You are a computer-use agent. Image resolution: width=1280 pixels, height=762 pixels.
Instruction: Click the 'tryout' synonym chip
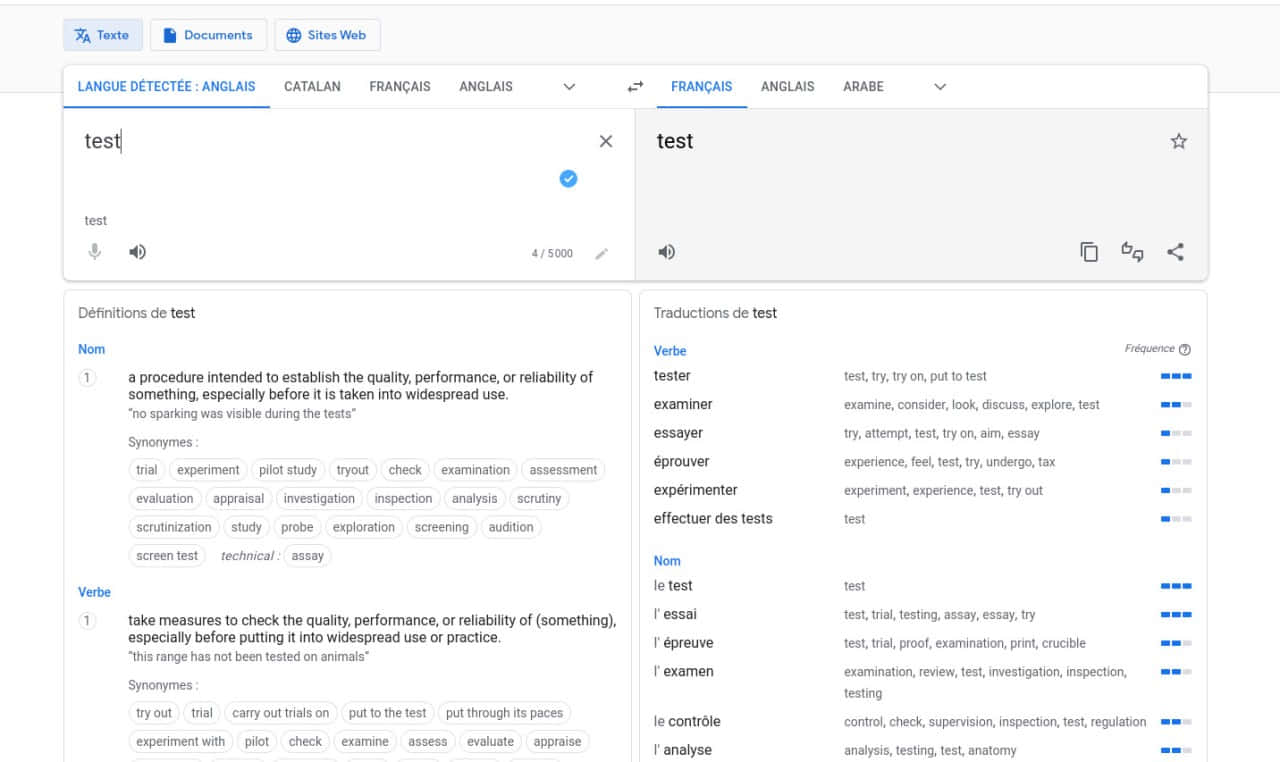click(352, 470)
